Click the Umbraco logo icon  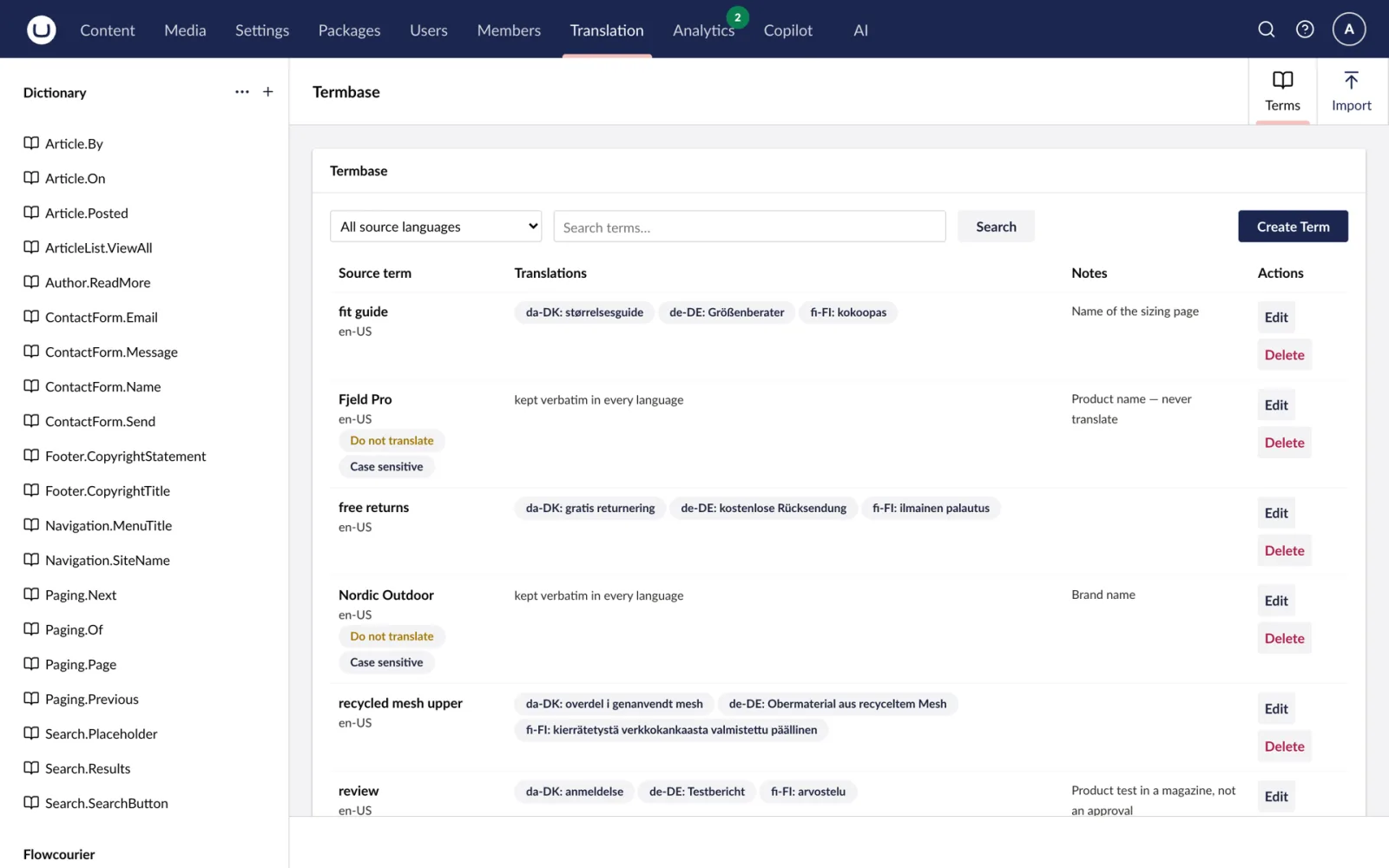pyautogui.click(x=41, y=30)
